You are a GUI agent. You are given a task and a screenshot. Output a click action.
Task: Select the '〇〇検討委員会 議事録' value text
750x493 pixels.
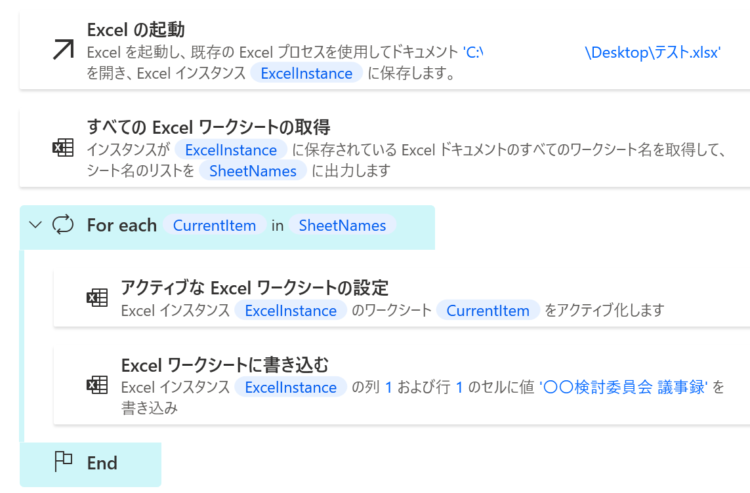click(623, 387)
